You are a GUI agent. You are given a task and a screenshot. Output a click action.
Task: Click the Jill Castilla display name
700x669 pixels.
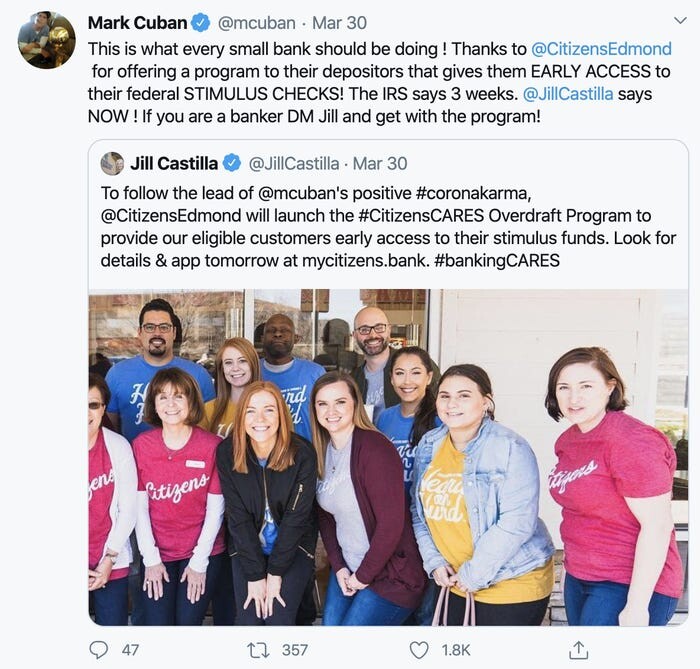pyautogui.click(x=174, y=163)
